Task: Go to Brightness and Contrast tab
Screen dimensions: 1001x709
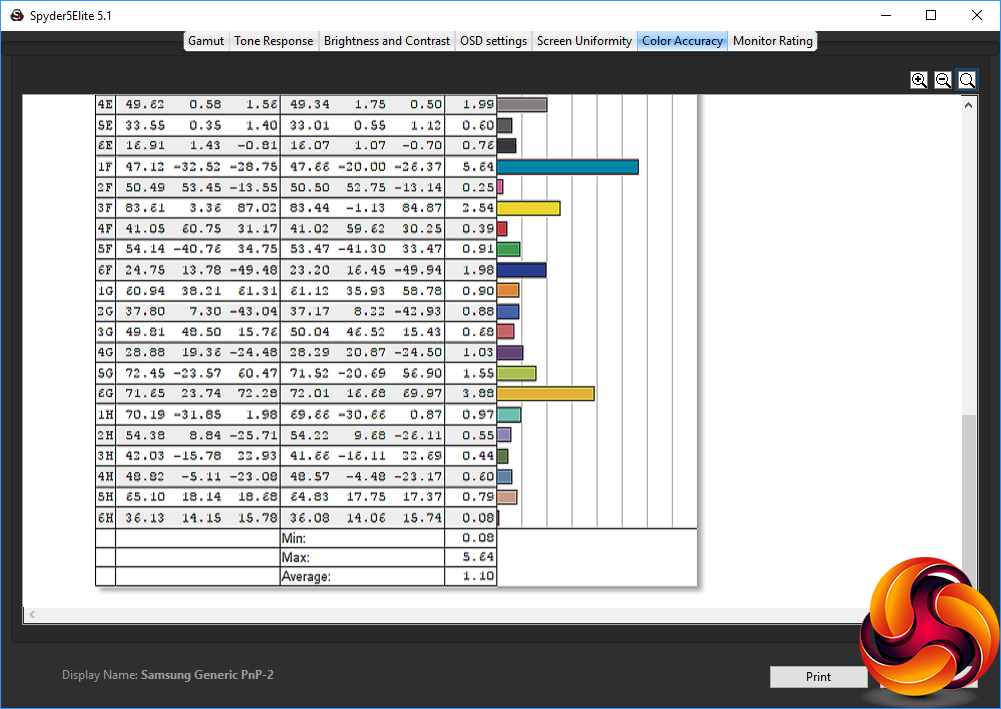Action: click(386, 41)
